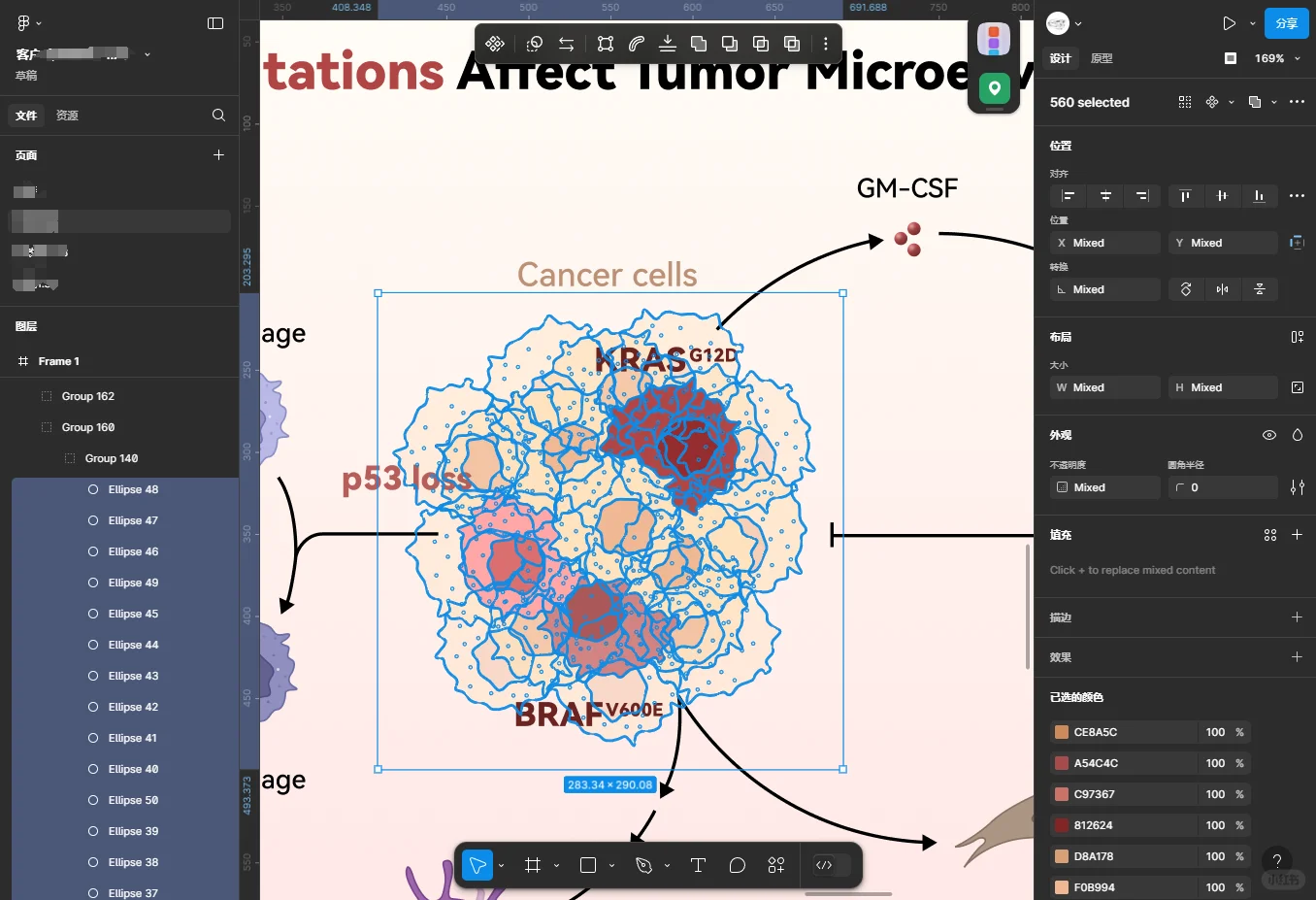Add a stroke with the plus icon
The height and width of the screenshot is (900, 1316).
(1297, 617)
